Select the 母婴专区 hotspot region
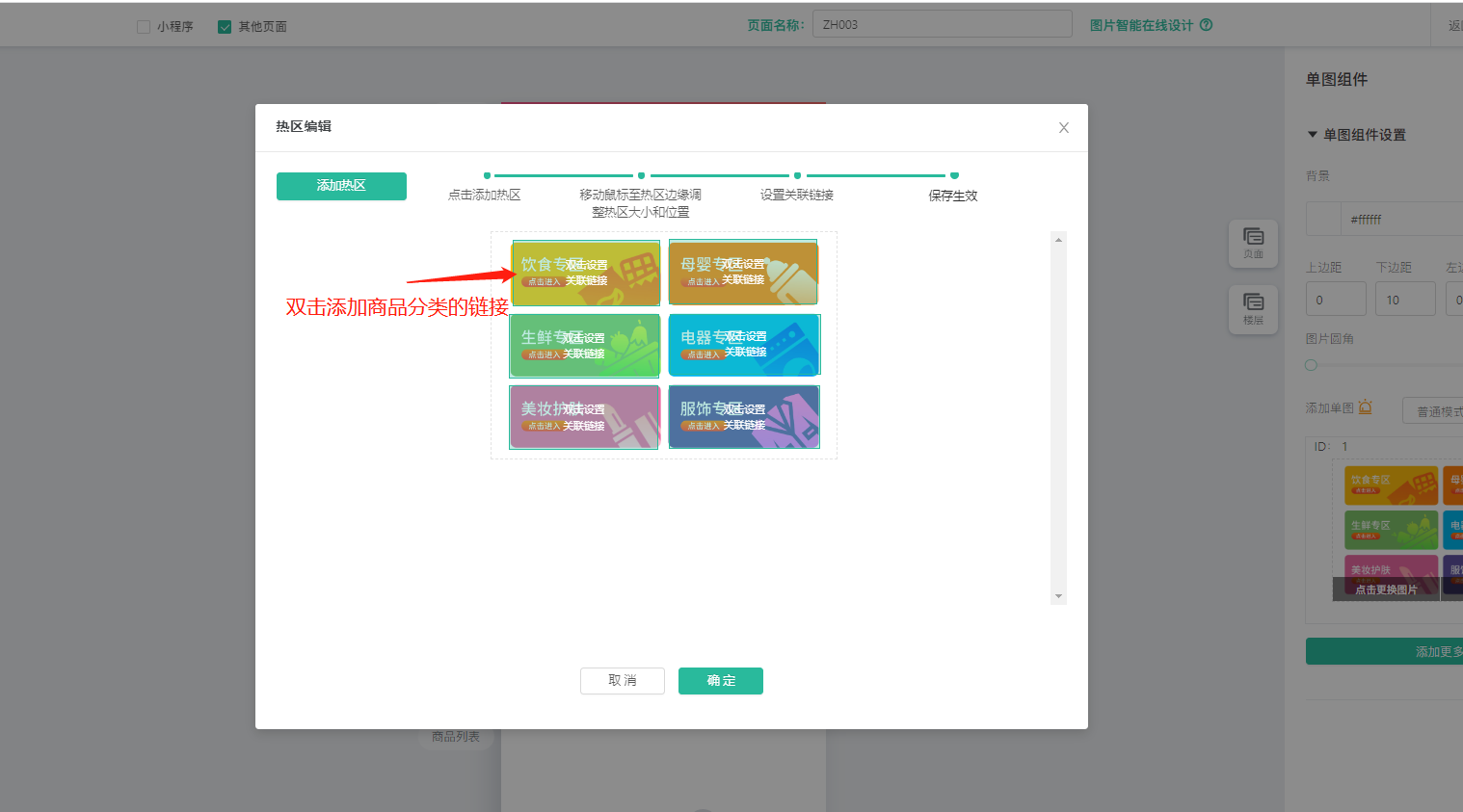 (743, 274)
